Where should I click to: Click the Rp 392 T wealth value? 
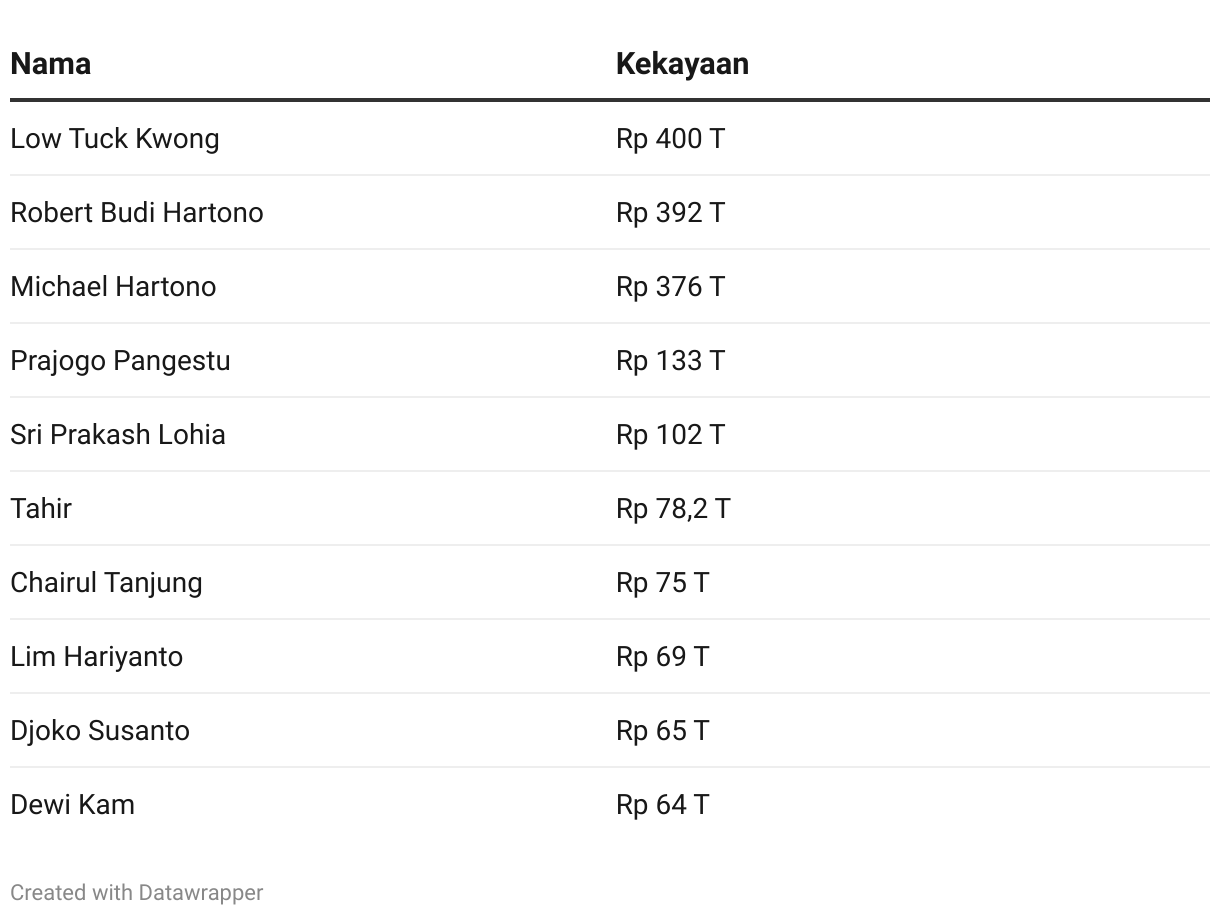[x=670, y=212]
